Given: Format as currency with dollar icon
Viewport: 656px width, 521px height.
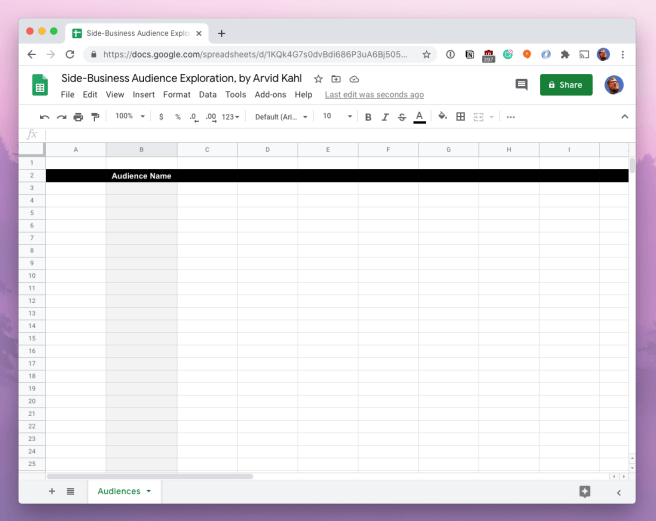Looking at the screenshot, I should (x=161, y=117).
